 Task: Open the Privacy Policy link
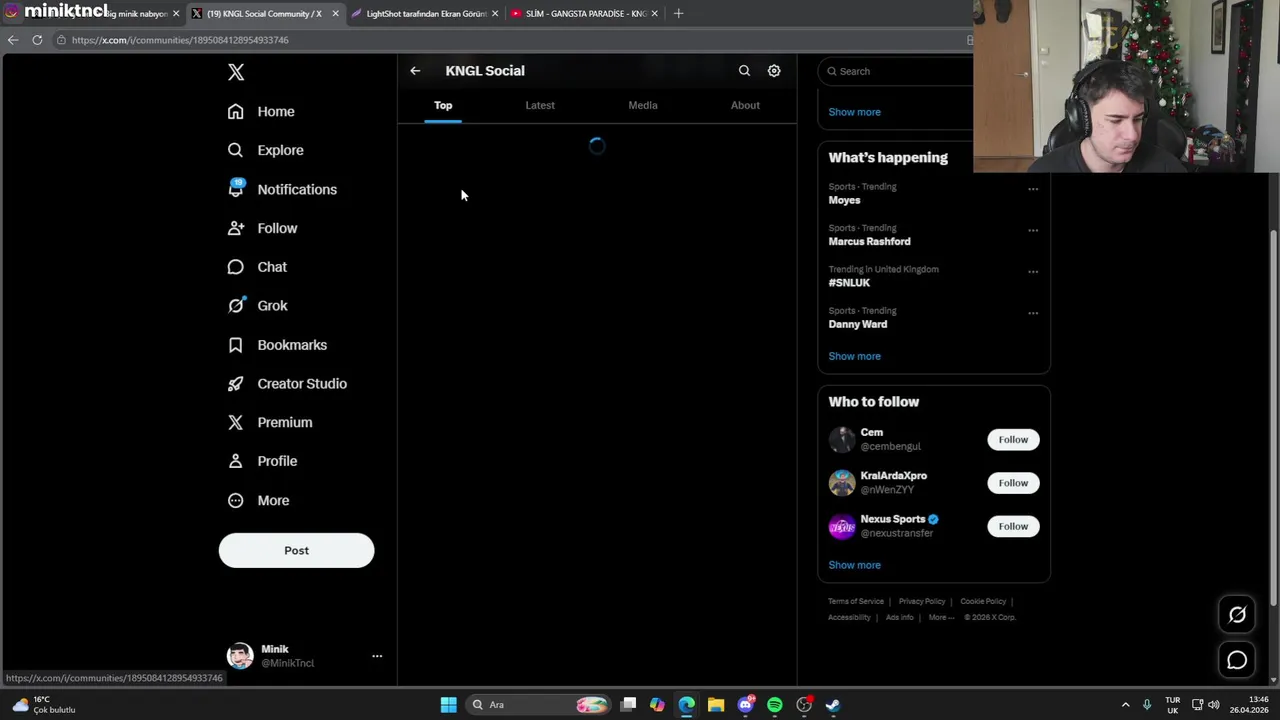922,601
